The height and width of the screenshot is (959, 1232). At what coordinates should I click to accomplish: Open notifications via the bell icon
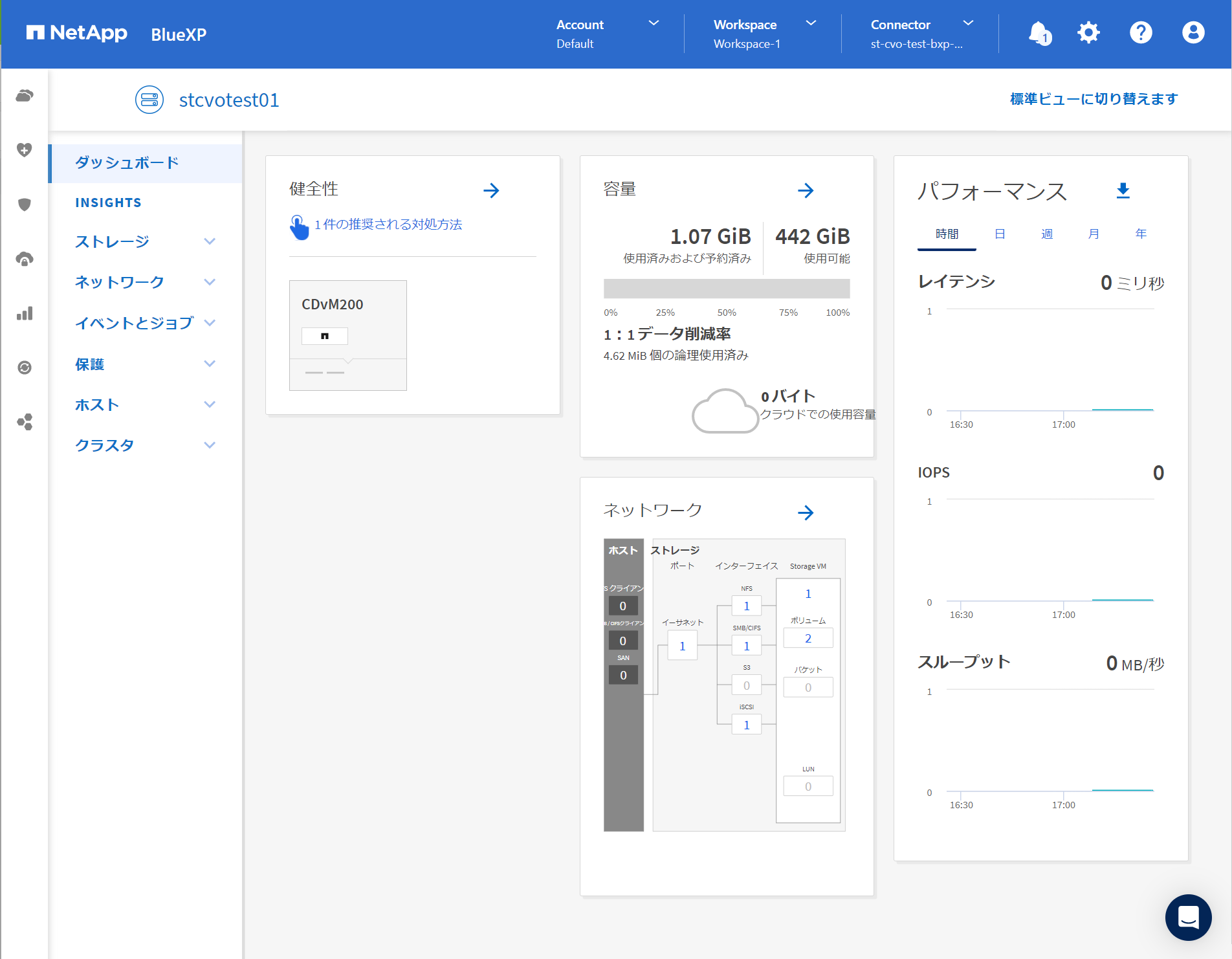click(1039, 32)
